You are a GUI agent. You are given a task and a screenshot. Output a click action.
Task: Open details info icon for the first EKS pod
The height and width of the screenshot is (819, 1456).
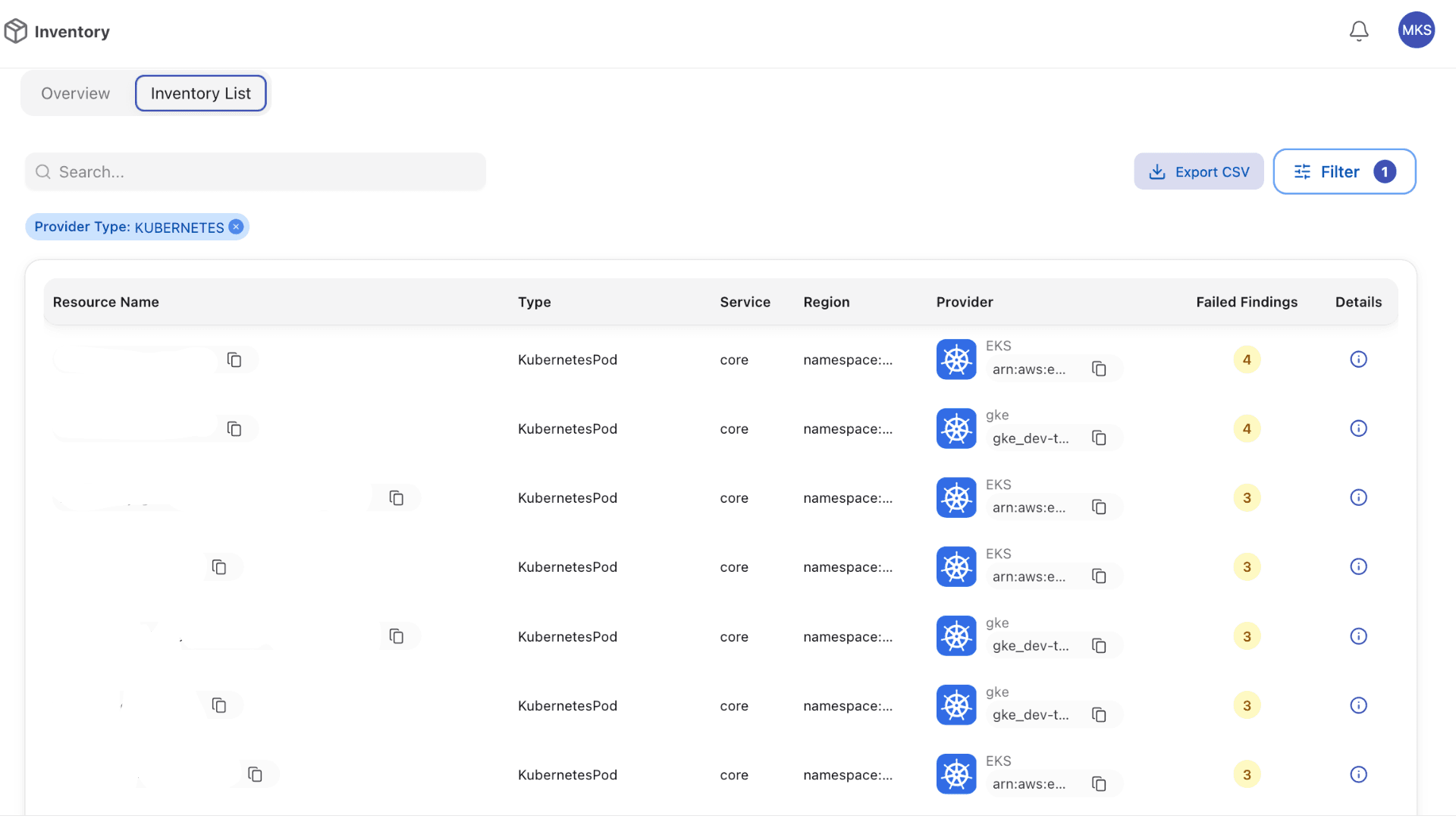click(1358, 359)
